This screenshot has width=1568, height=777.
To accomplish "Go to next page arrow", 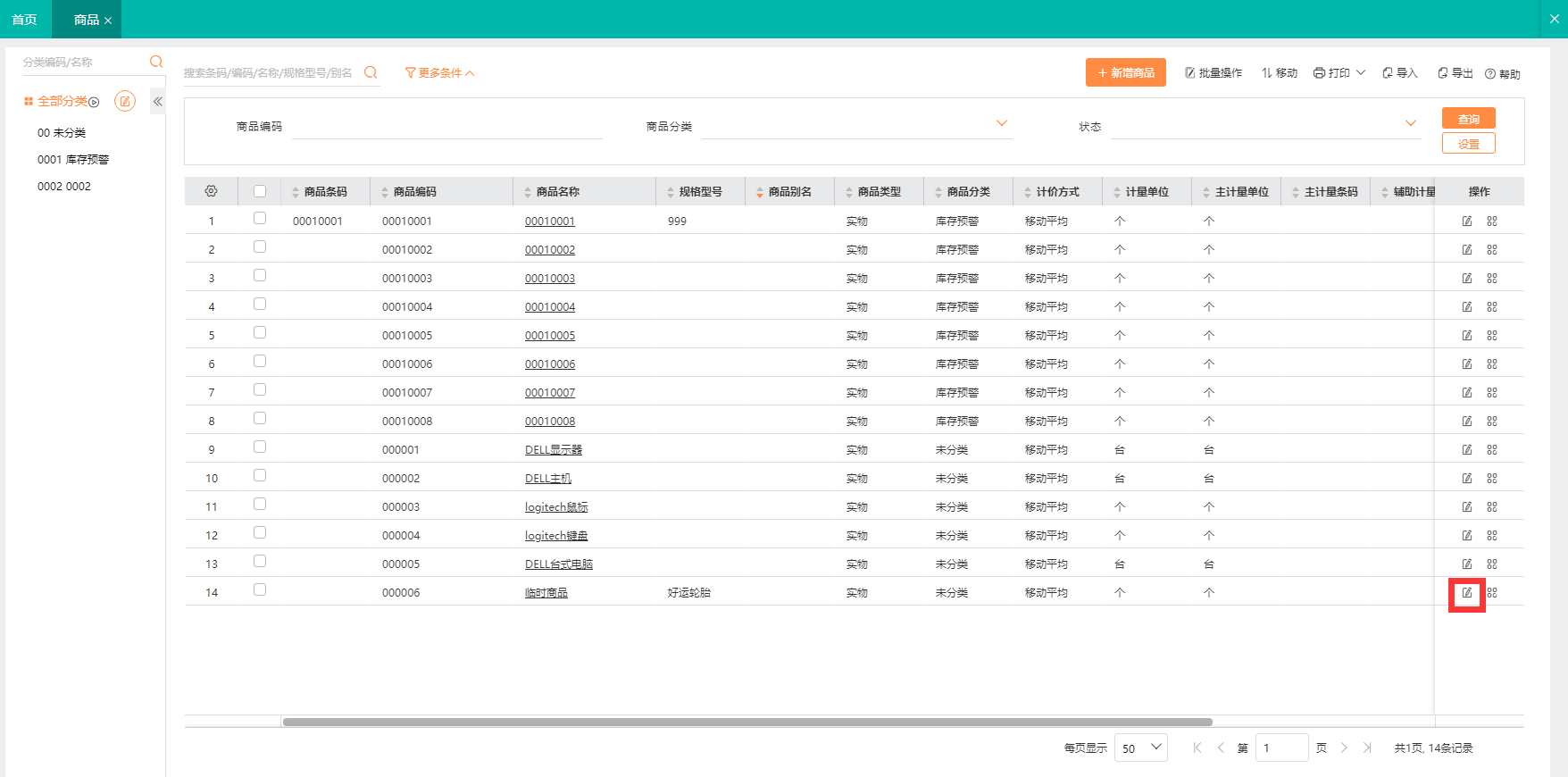I will [1344, 748].
